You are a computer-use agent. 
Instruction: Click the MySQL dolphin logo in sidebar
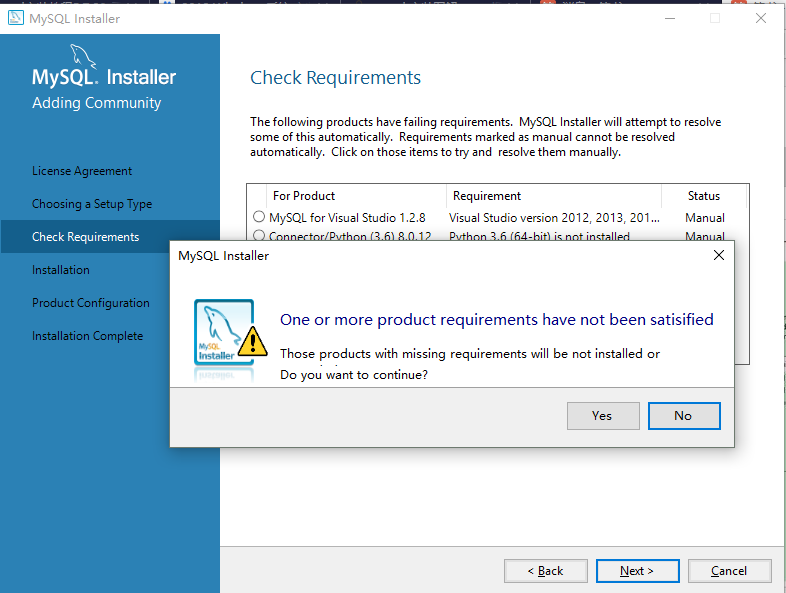coord(83,56)
